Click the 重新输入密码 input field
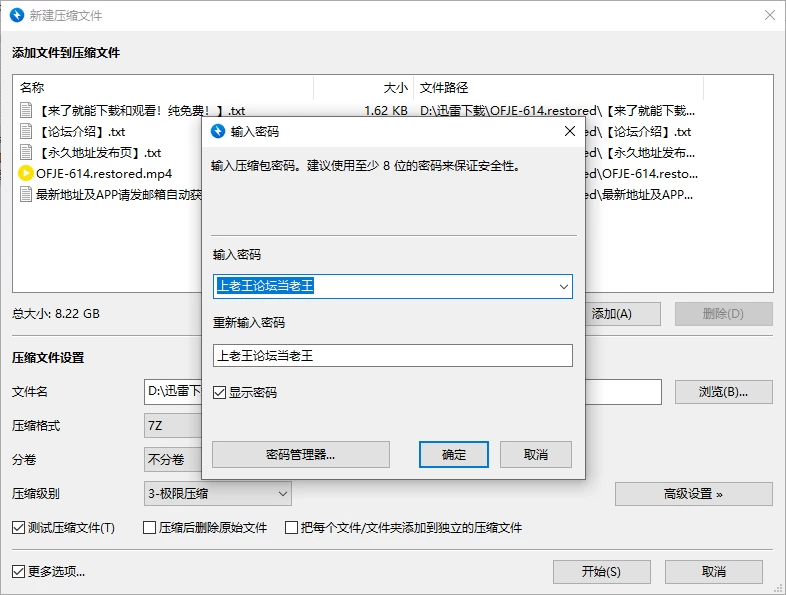786x595 pixels. pos(392,355)
